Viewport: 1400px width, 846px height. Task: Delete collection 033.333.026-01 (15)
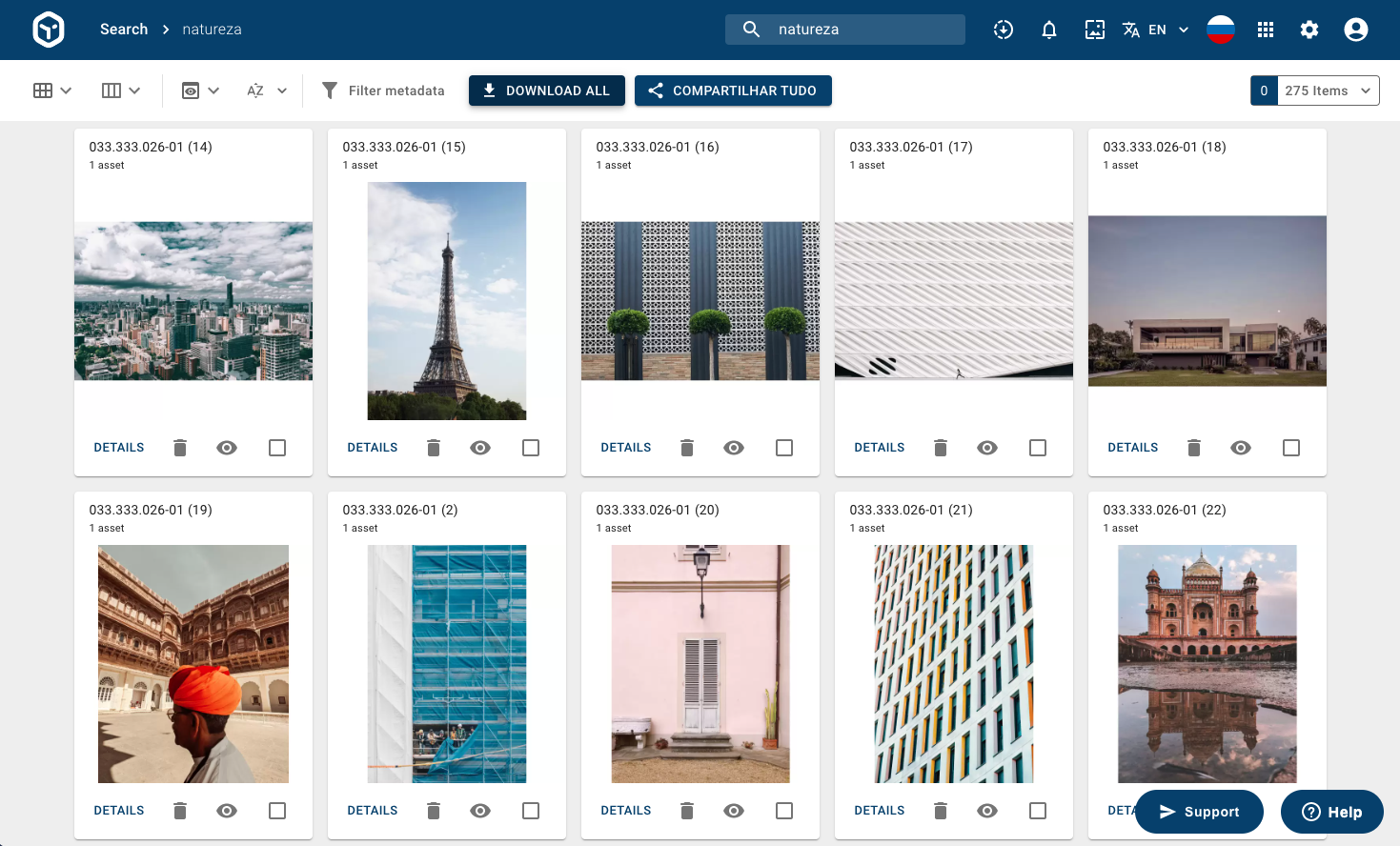[x=434, y=448]
